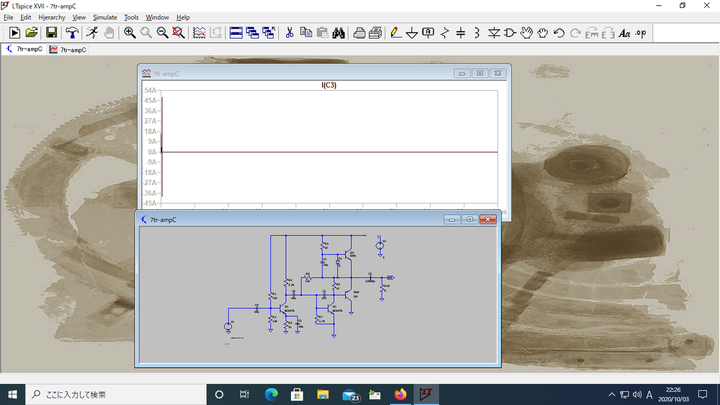Select the Draw Wire pencil tool

(x=396, y=33)
